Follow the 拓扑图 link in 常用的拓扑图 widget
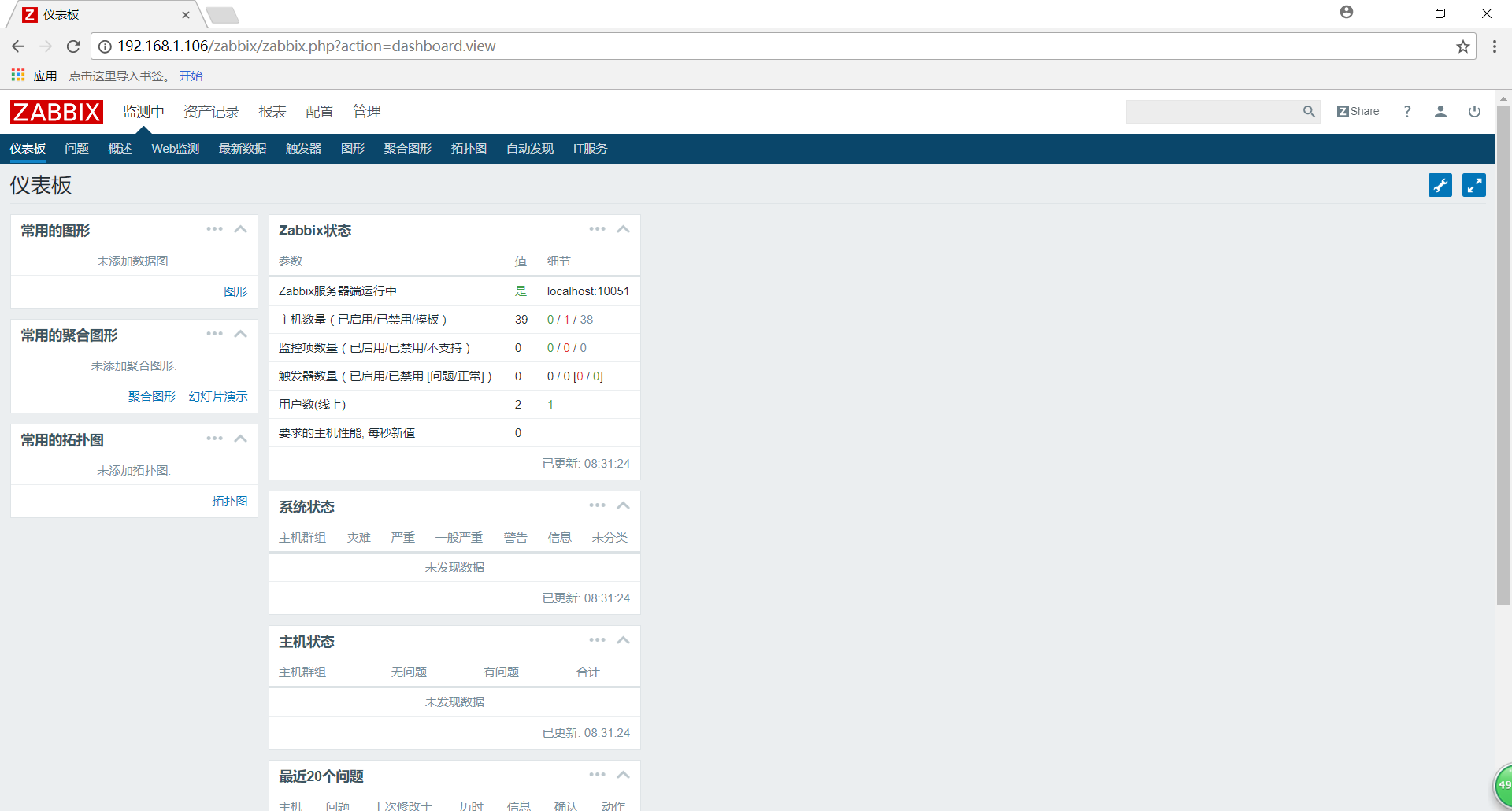The image size is (1512, 811). [230, 501]
